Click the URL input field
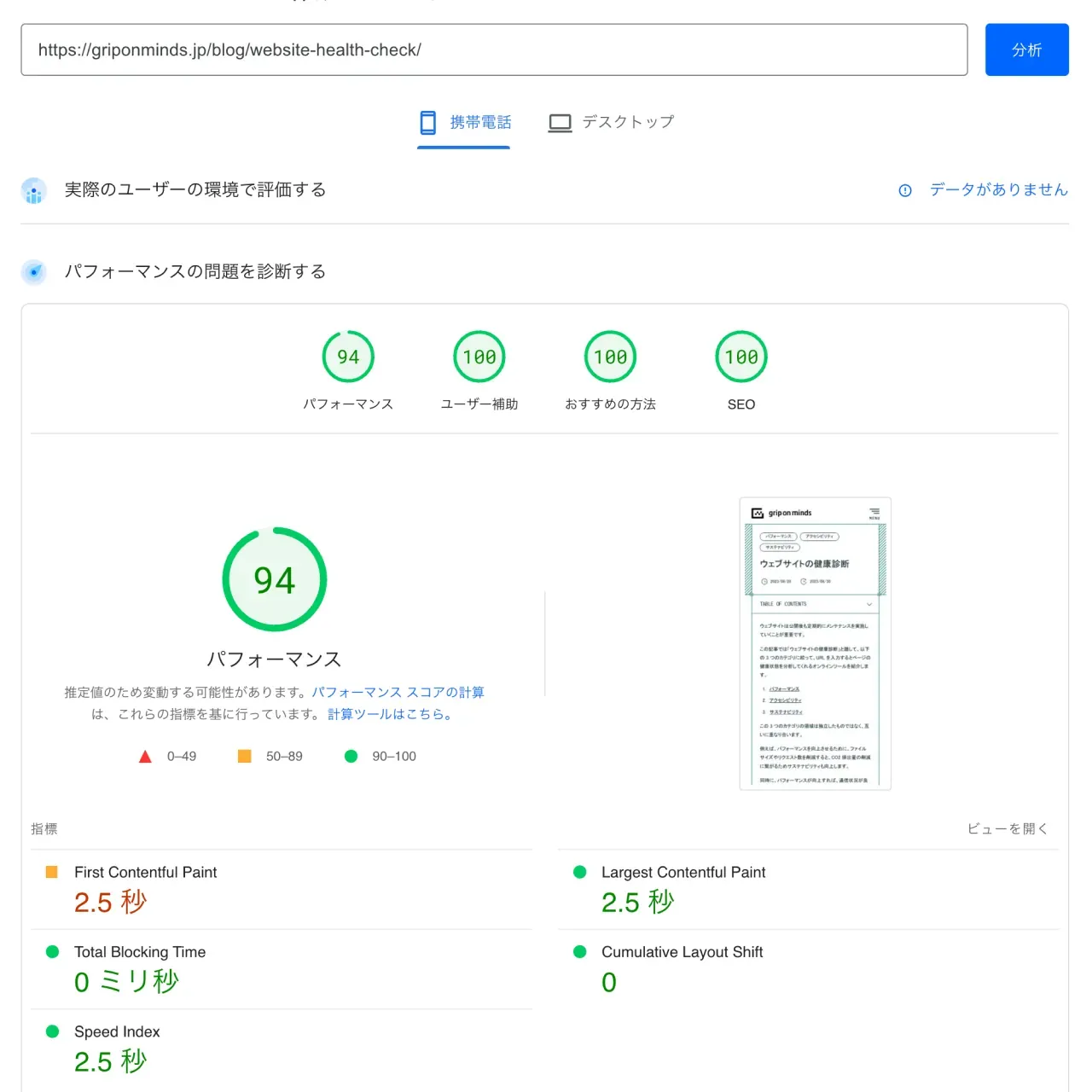The width and height of the screenshot is (1092, 1092). (495, 49)
